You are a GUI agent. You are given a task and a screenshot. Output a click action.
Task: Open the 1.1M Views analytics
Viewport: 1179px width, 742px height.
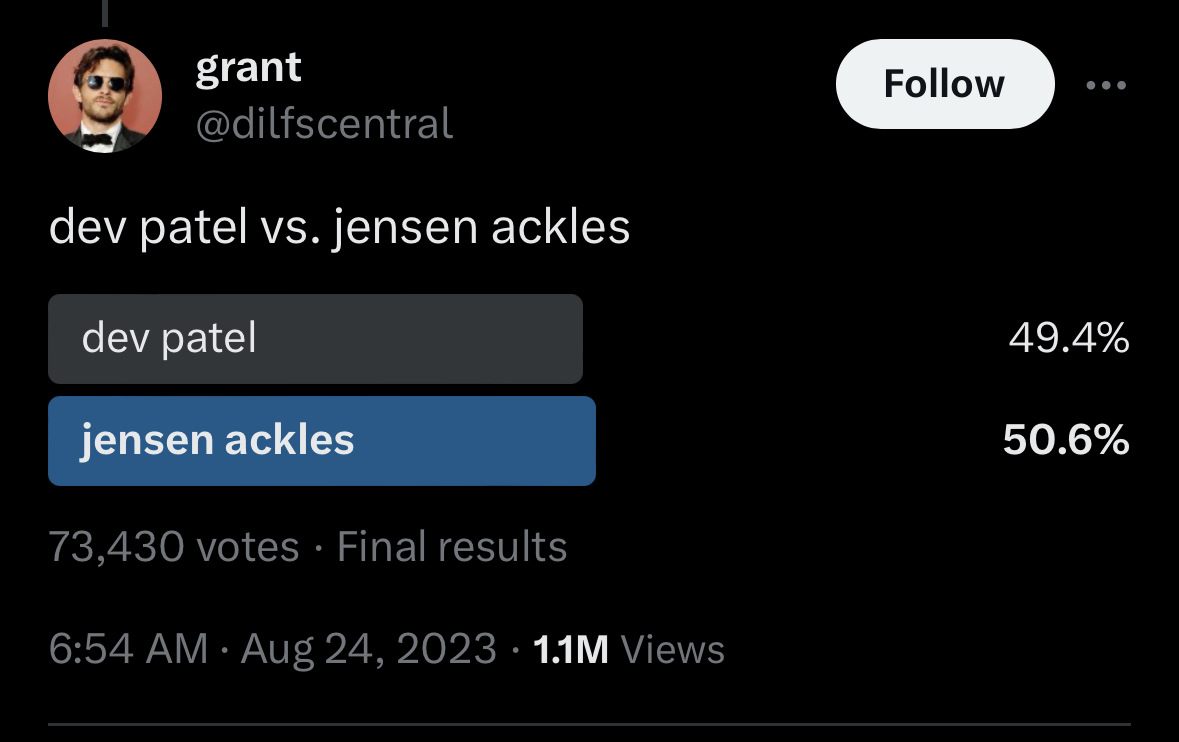coord(571,650)
